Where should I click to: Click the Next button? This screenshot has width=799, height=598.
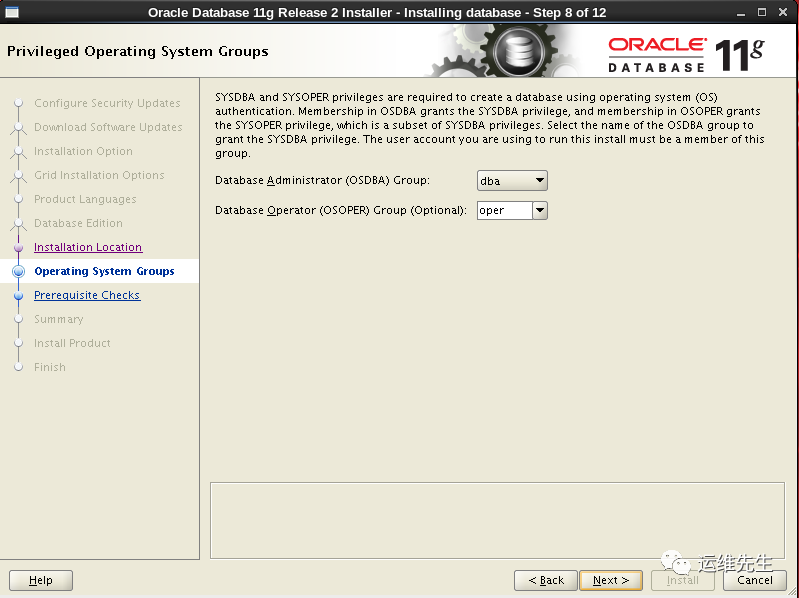pyautogui.click(x=611, y=580)
